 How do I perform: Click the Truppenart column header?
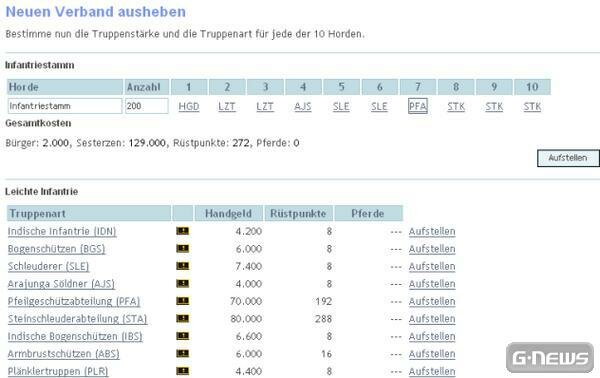[89, 213]
